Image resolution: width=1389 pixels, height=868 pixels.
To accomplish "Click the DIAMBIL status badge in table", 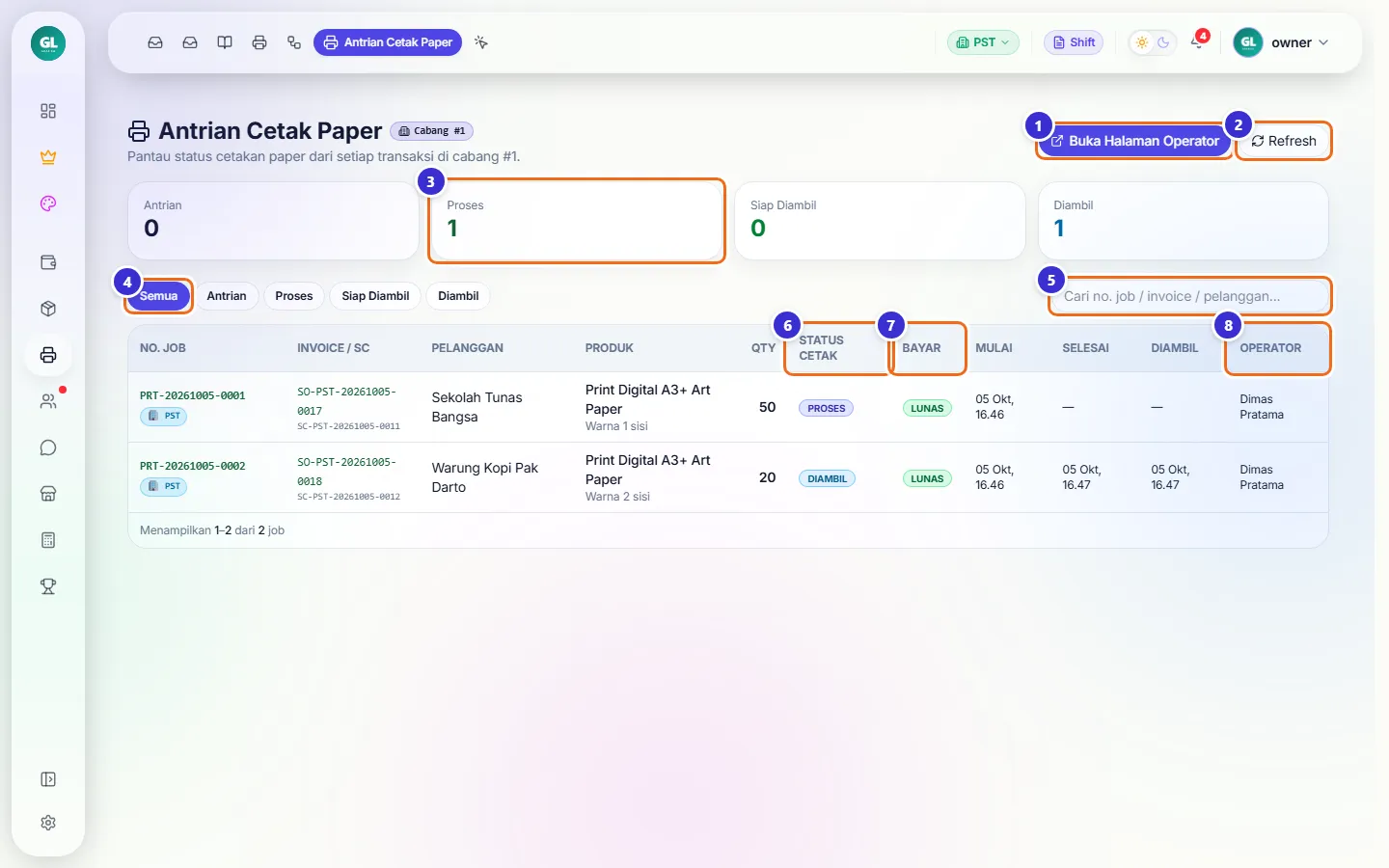I will point(827,478).
